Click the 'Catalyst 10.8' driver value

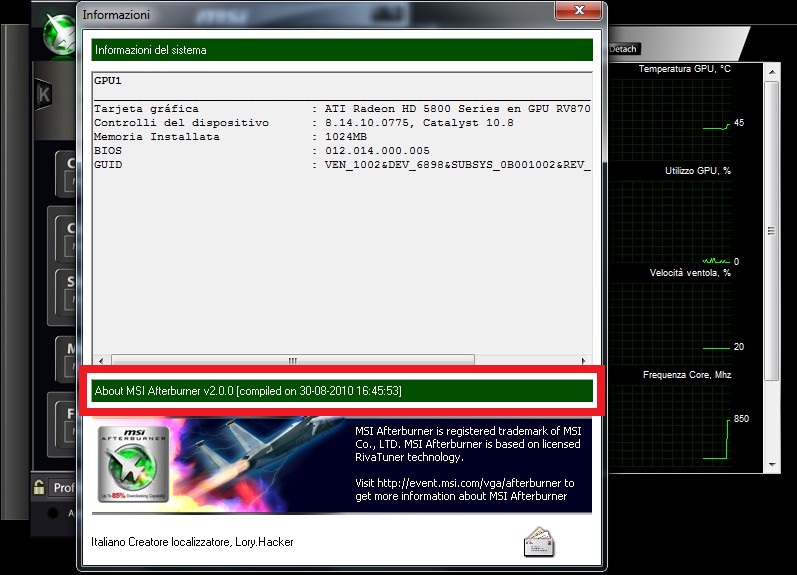tap(468, 123)
